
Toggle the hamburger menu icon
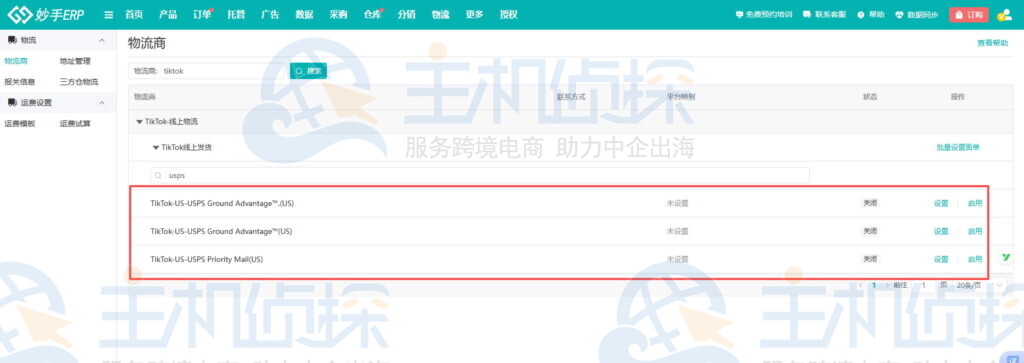click(108, 15)
